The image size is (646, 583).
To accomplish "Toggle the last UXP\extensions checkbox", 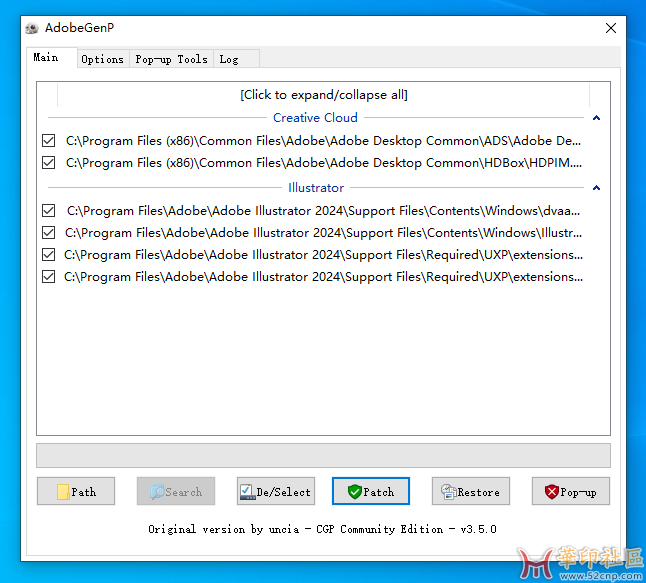I will (49, 276).
